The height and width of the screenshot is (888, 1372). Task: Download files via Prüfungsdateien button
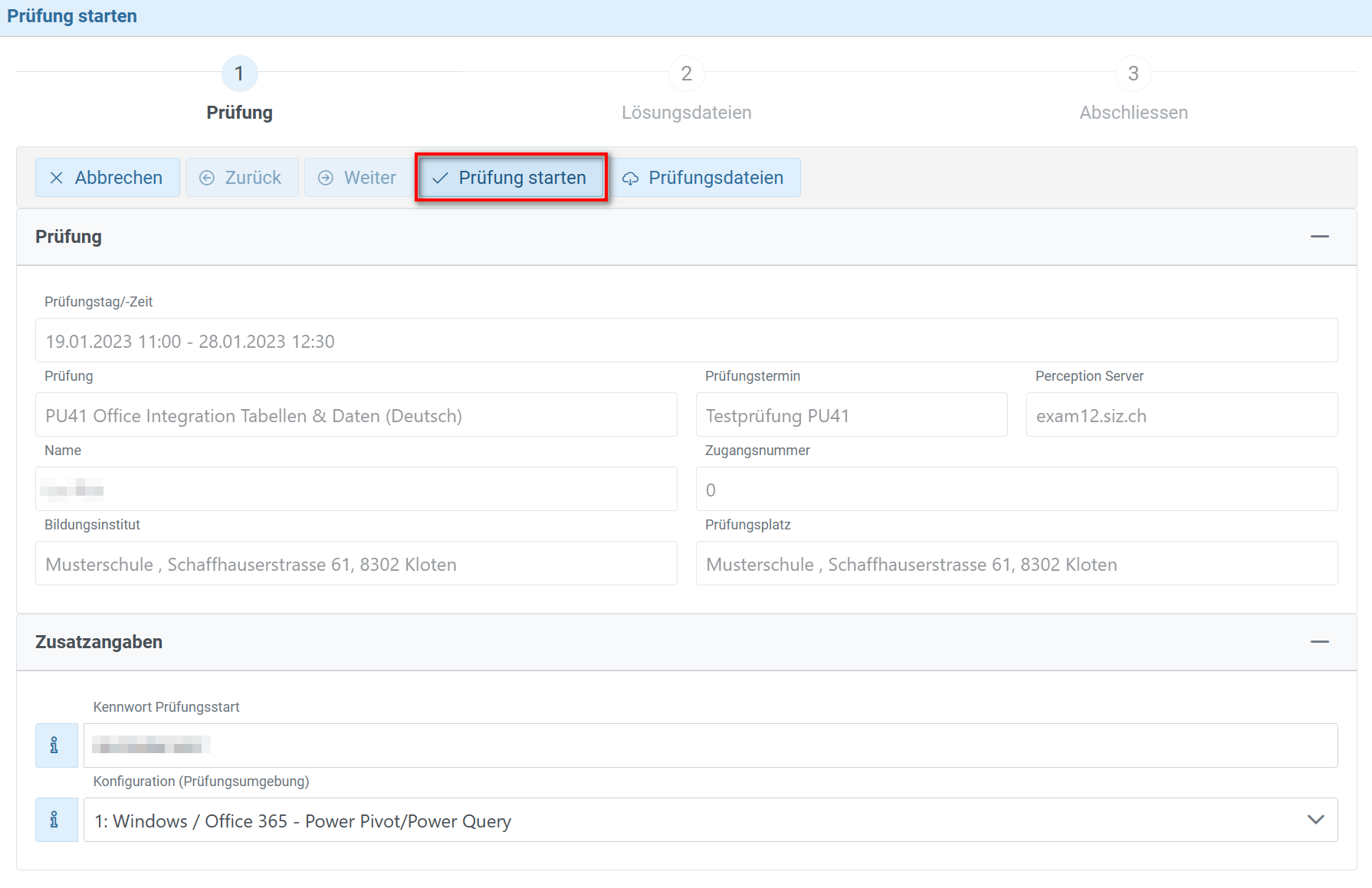point(705,178)
